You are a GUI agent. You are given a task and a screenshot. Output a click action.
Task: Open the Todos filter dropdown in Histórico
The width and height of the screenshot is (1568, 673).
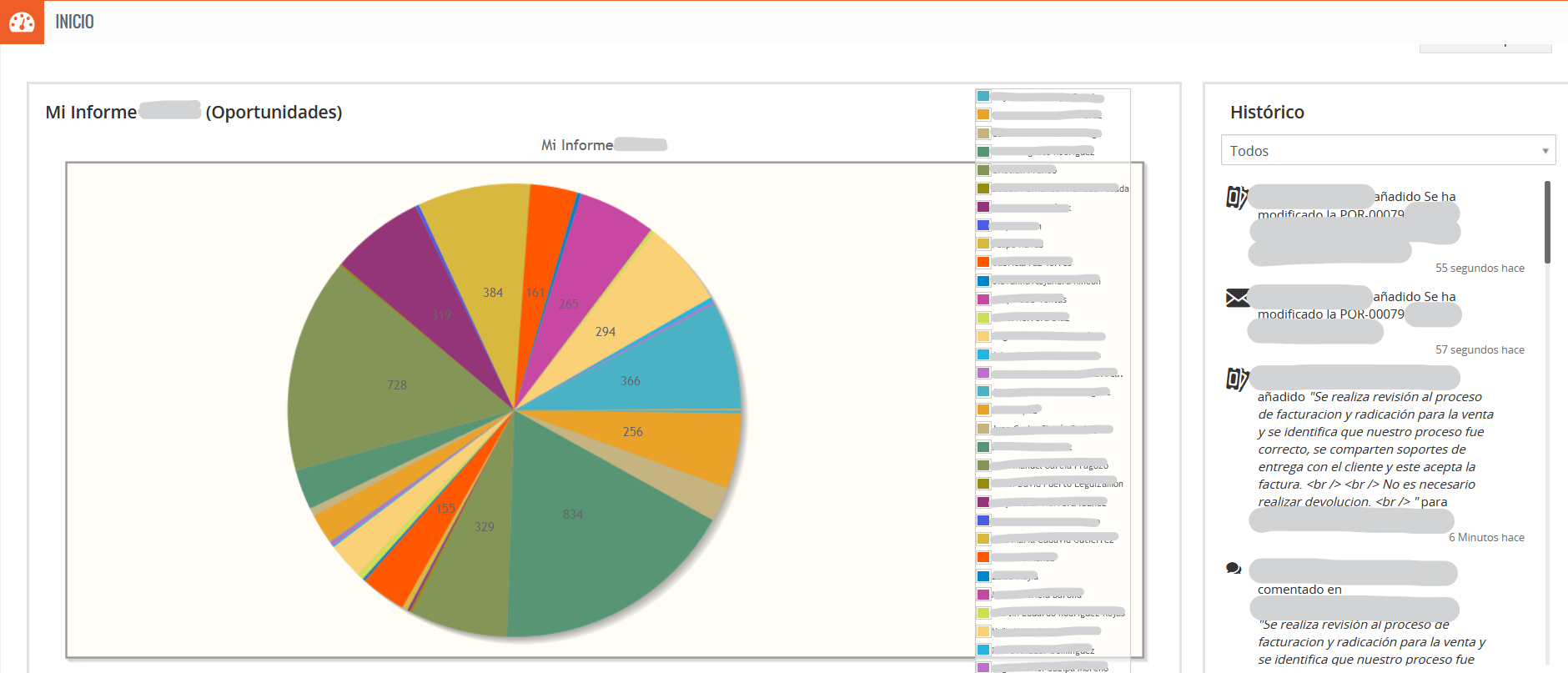[1388, 150]
